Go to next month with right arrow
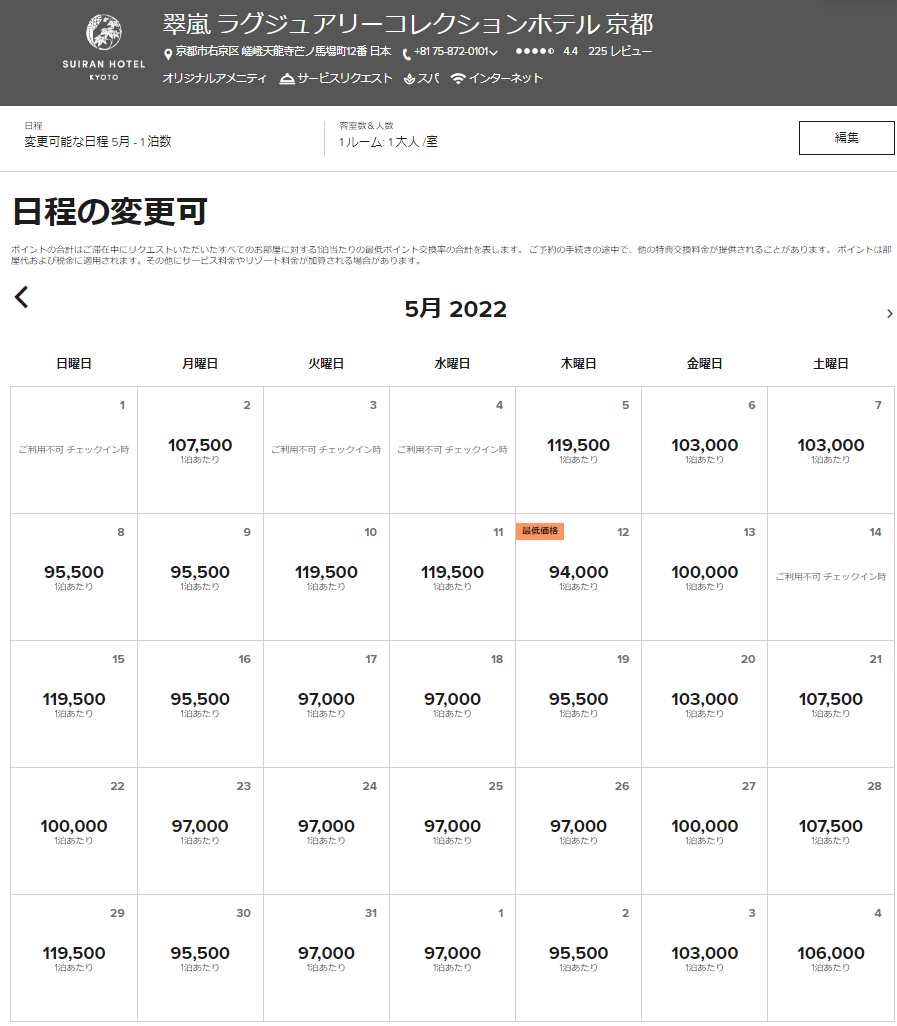Image resolution: width=897 pixels, height=1026 pixels. click(x=889, y=314)
